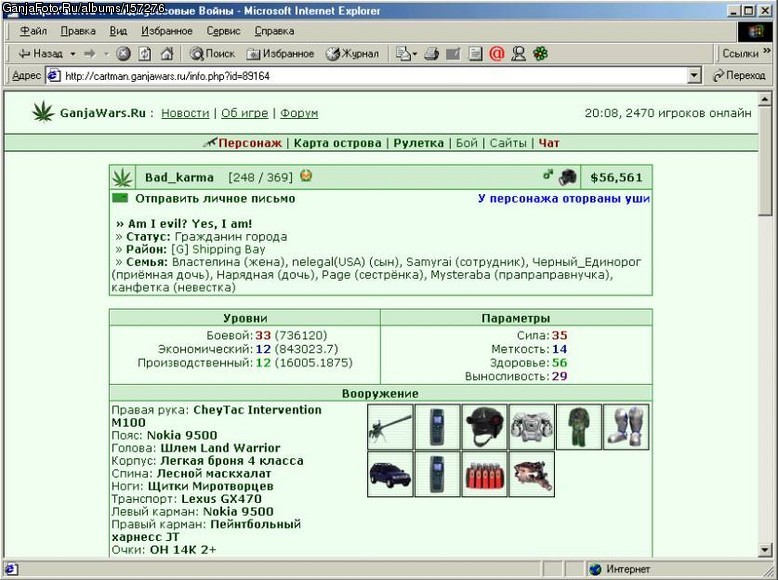Expand the Links toolbar chevron
This screenshot has height=580, width=778.
pos(767,51)
